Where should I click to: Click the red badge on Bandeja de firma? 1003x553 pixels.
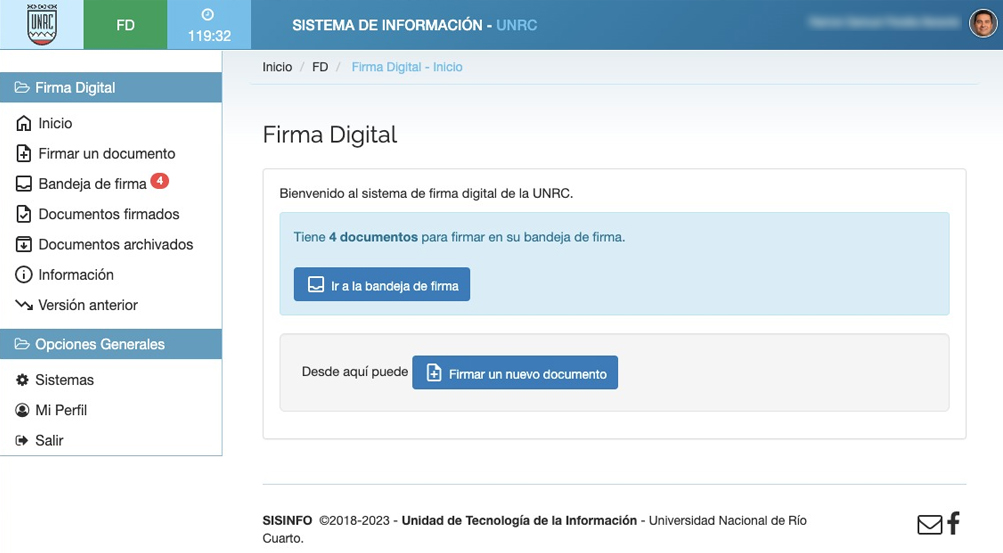pyautogui.click(x=160, y=181)
